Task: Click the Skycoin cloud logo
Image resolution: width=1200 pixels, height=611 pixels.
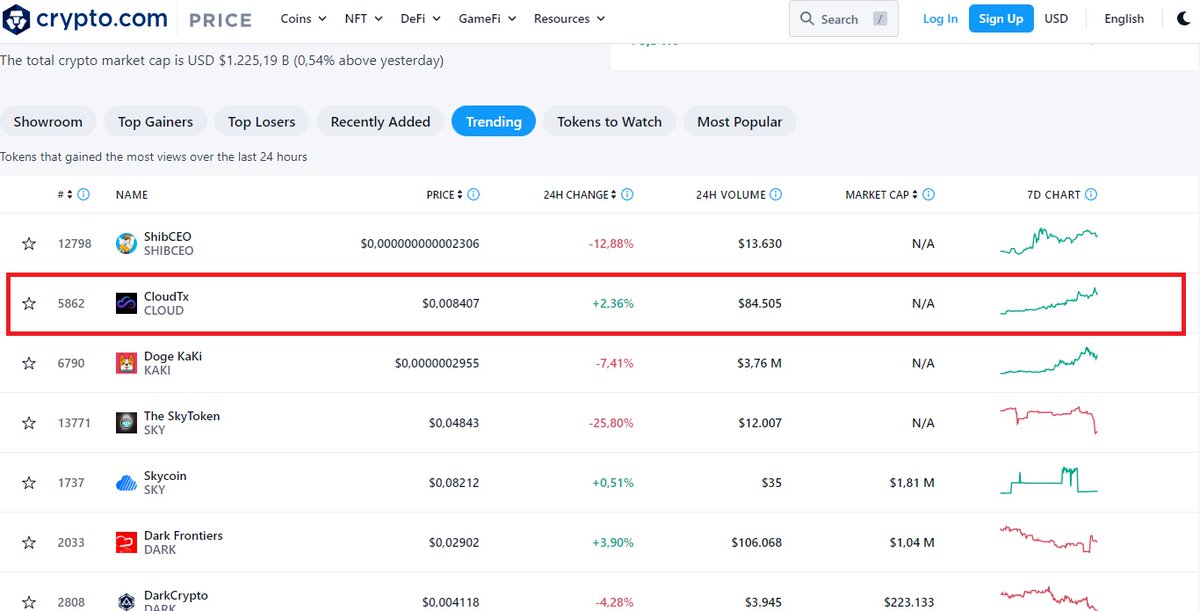Action: [126, 483]
